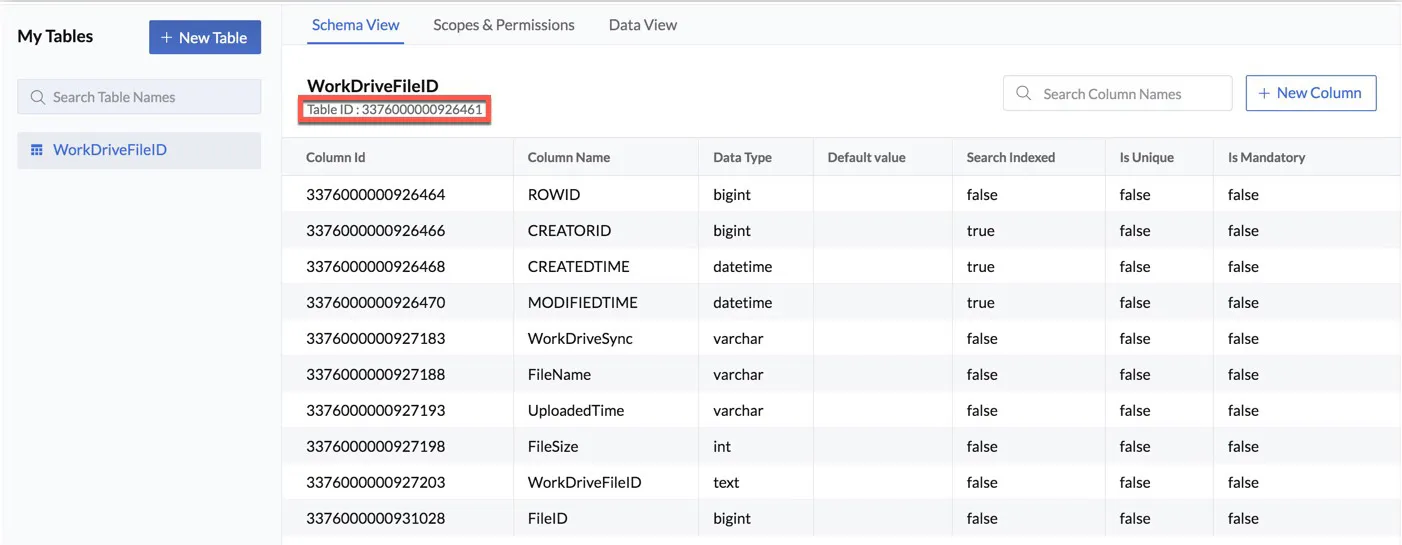Click column ID 3376000000927198
1402x545 pixels.
click(376, 447)
